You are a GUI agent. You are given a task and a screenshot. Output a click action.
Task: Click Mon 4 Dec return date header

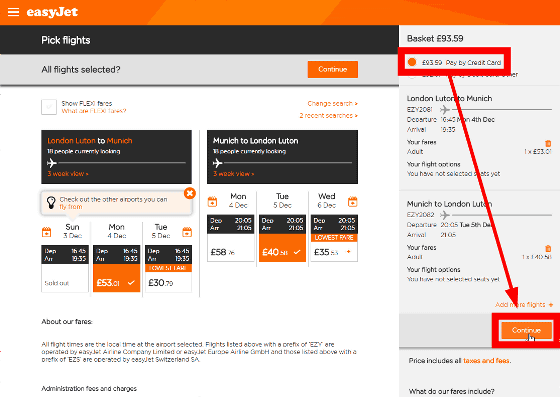(x=238, y=201)
